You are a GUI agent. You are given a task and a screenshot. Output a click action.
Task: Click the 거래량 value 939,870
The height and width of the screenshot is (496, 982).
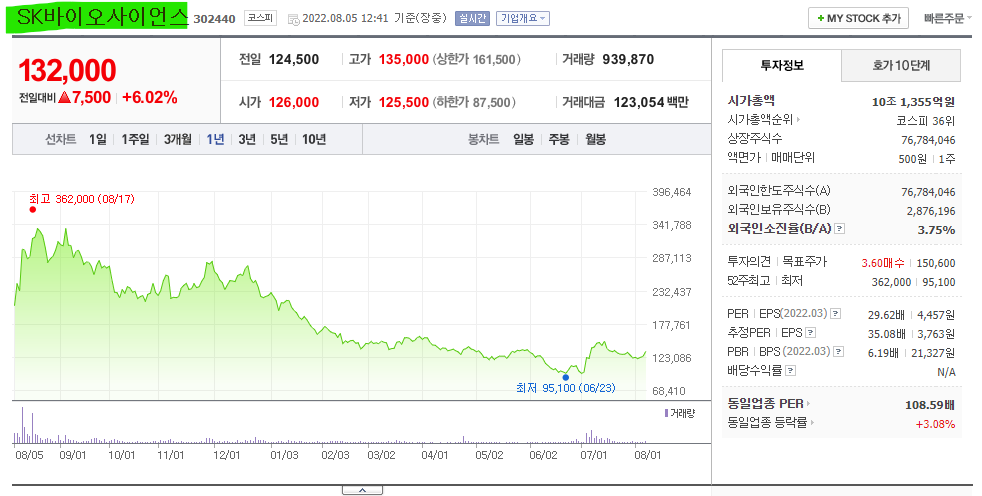point(628,59)
